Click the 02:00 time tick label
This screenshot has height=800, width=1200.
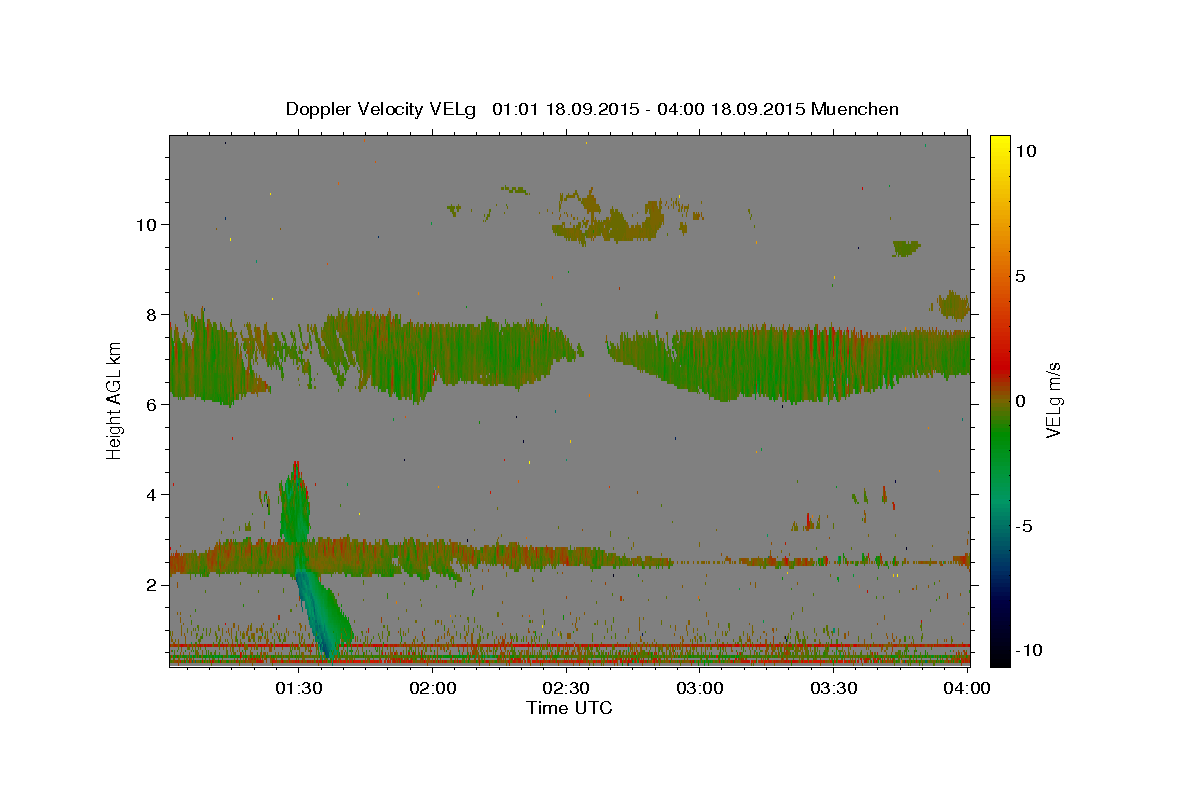pyautogui.click(x=433, y=688)
